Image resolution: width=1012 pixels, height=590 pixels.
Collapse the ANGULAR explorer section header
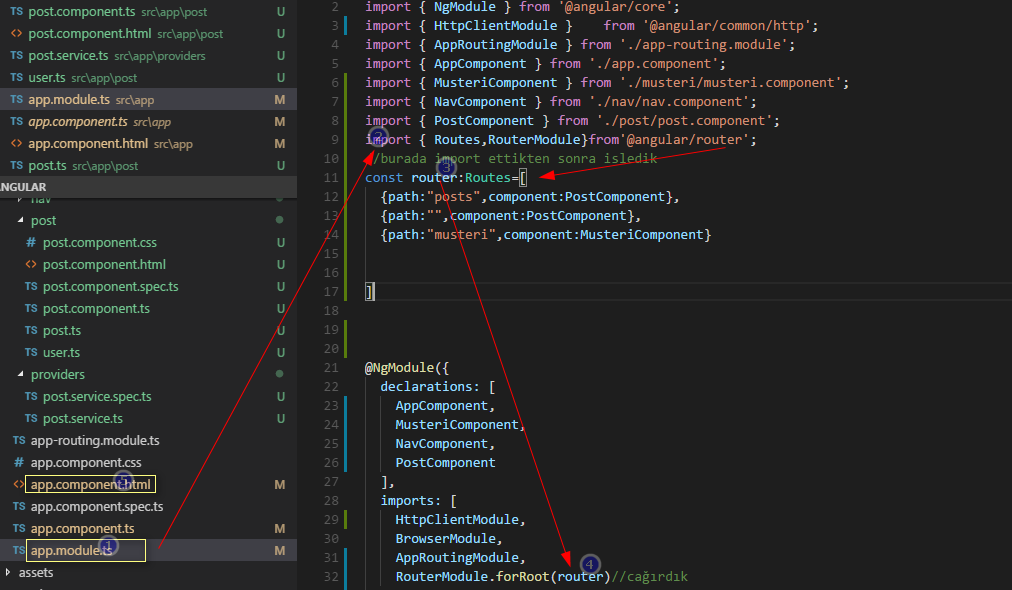tap(148, 187)
